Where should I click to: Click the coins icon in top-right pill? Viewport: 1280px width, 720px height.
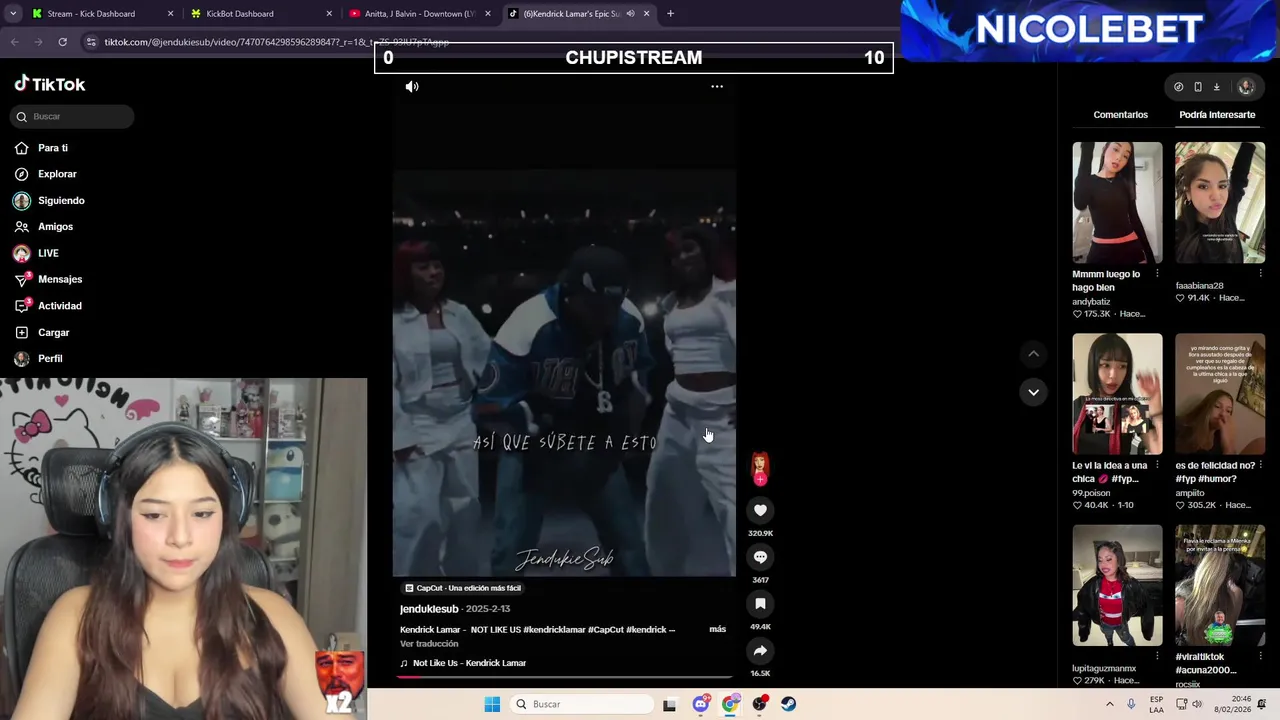click(x=1178, y=87)
